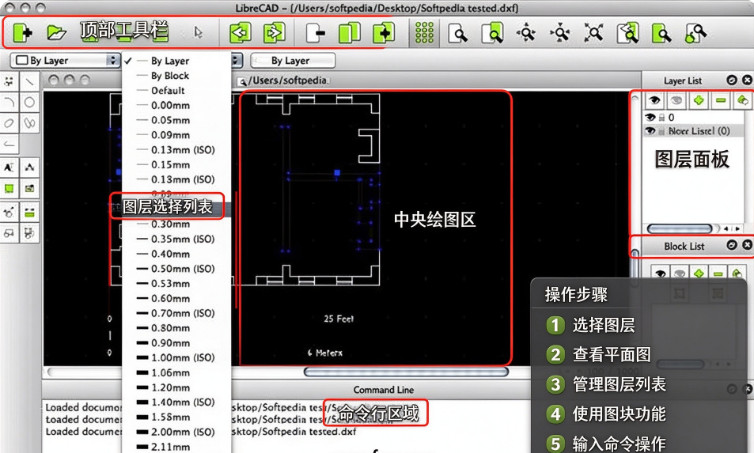Select the Insert Image tool in left toolbox
The width and height of the screenshot is (754, 453).
point(29,189)
